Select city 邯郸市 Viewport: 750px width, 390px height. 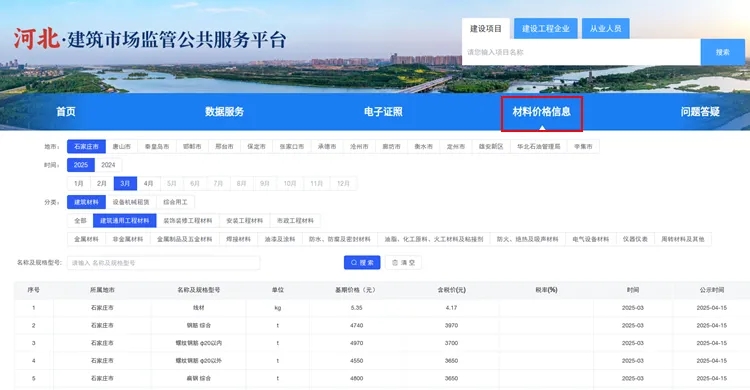(192, 146)
